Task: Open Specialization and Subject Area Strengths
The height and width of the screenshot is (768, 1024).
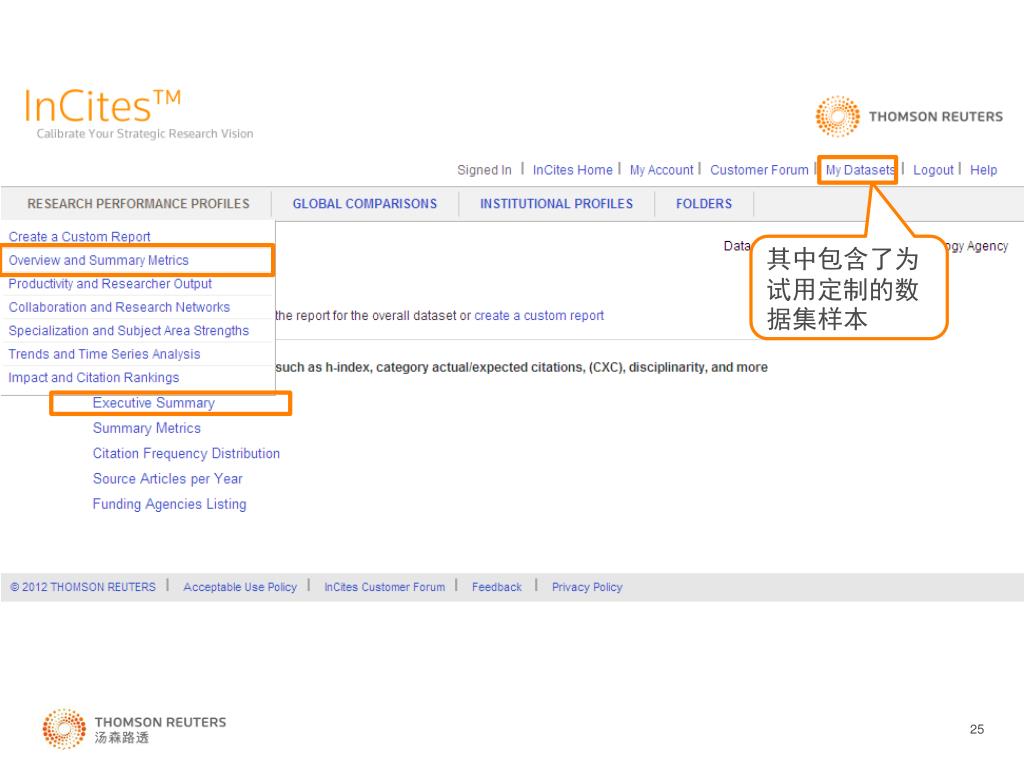Action: pyautogui.click(x=129, y=330)
